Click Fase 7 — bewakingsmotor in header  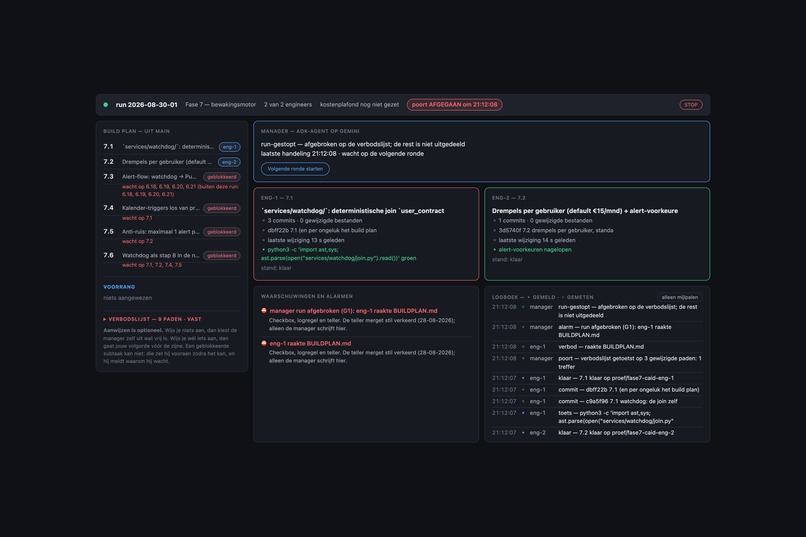pos(221,105)
